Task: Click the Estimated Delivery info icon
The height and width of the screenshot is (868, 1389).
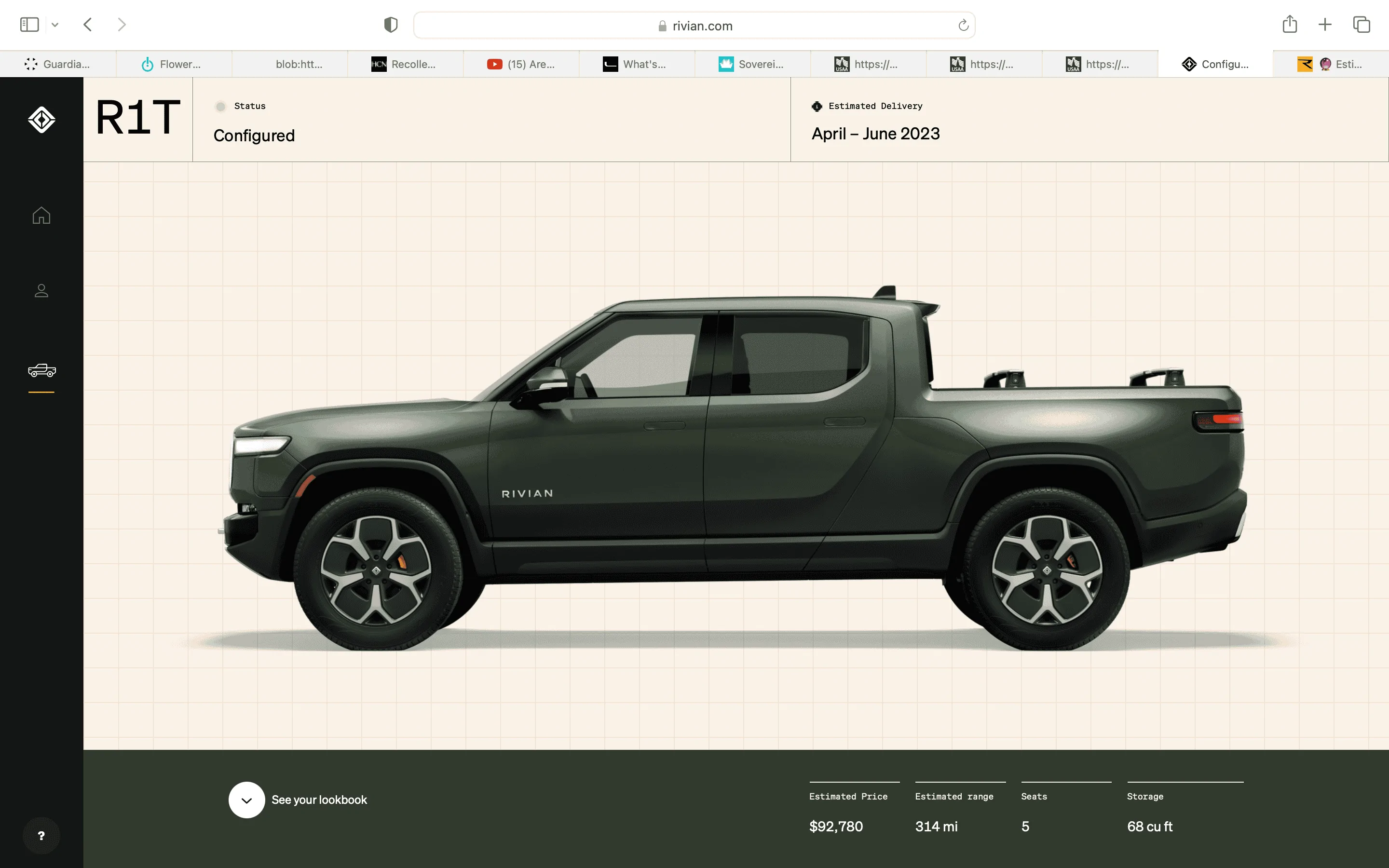Action: pos(817,106)
